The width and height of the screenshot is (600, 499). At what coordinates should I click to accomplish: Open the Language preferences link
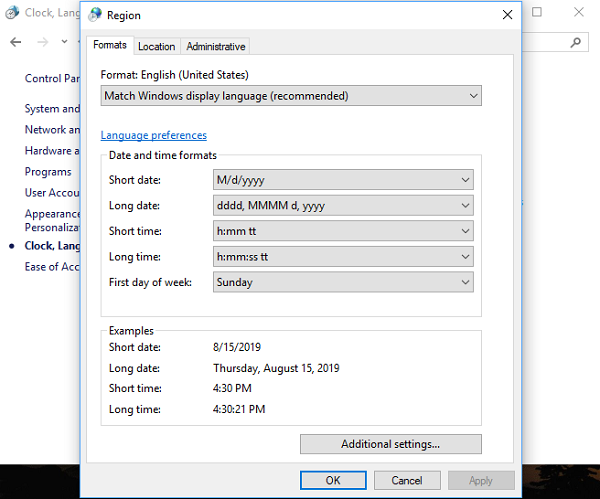[x=153, y=135]
